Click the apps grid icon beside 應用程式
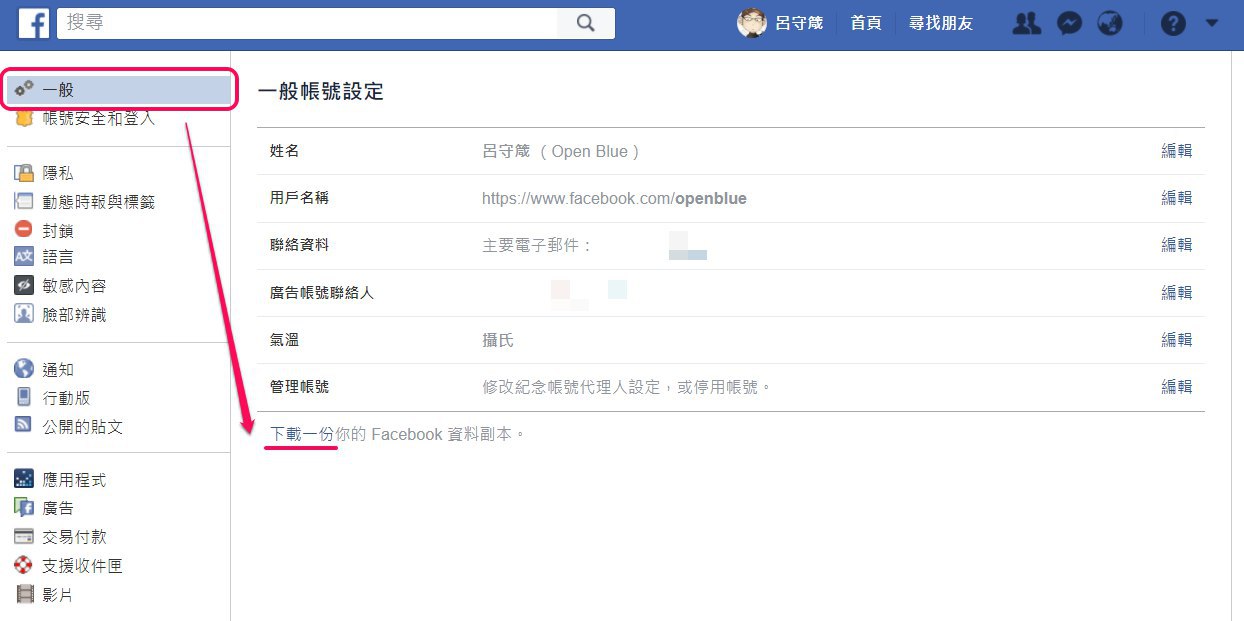This screenshot has height=621, width=1244. pos(24,479)
